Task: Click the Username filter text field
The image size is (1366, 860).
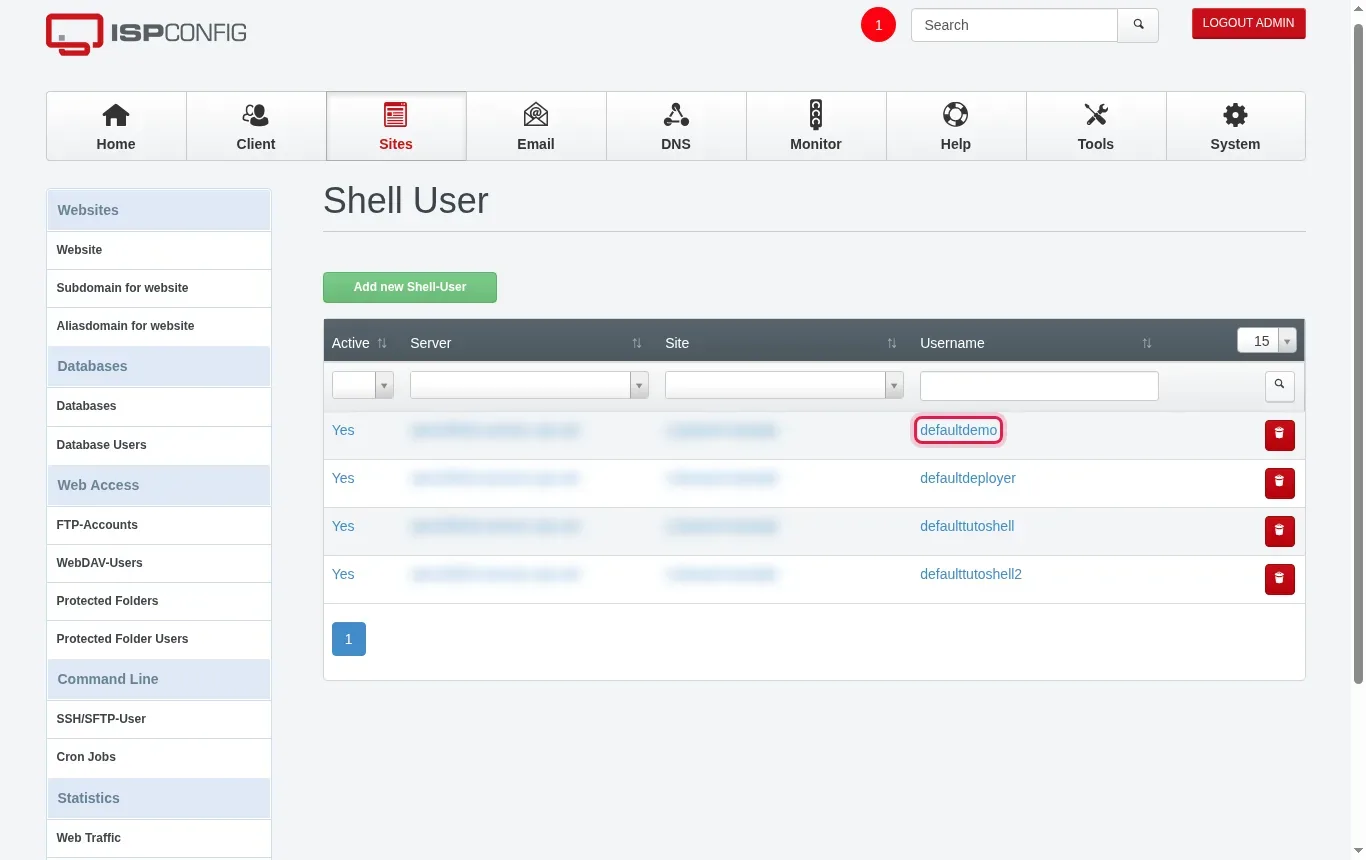Action: 1039,386
